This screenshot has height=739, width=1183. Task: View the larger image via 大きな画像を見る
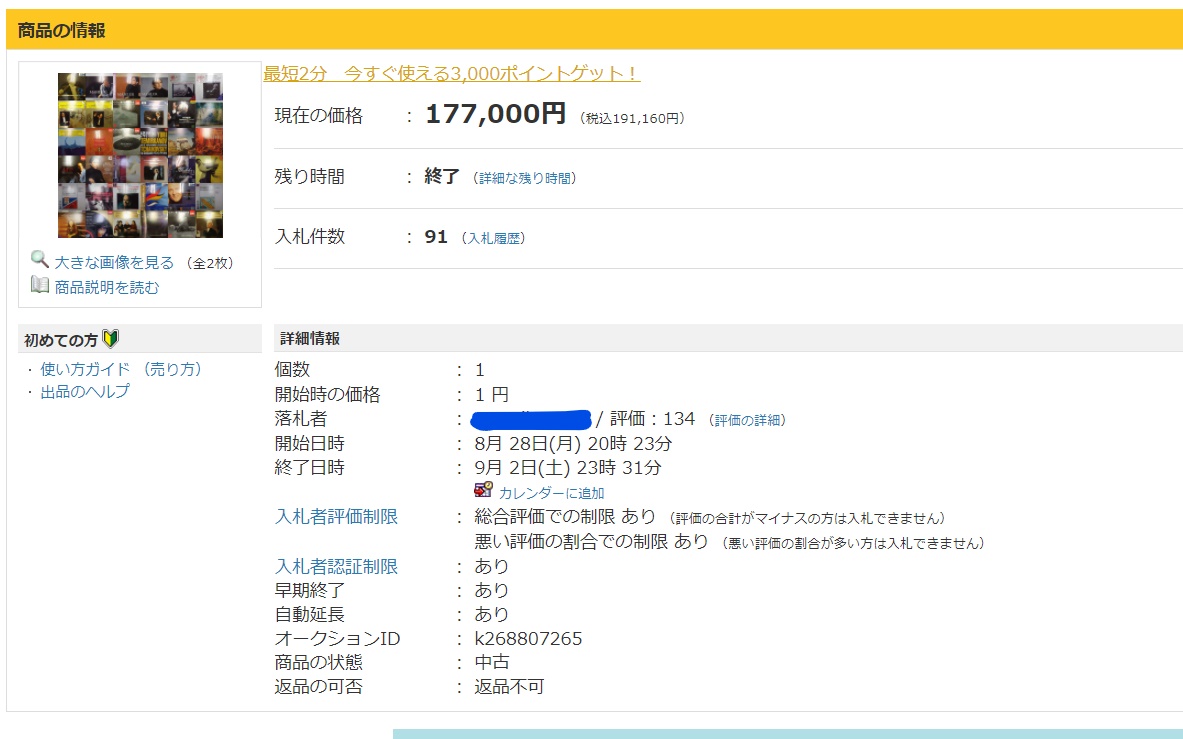pos(114,262)
